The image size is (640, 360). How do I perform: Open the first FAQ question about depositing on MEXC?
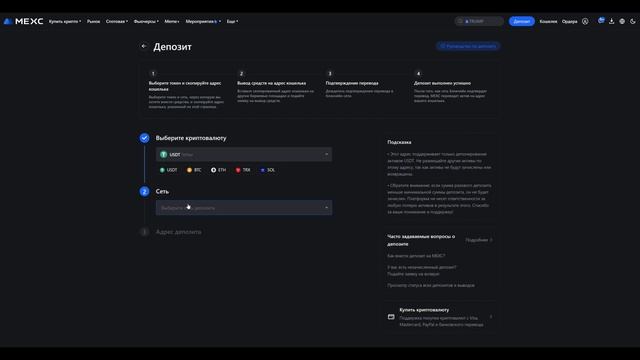tap(416, 256)
